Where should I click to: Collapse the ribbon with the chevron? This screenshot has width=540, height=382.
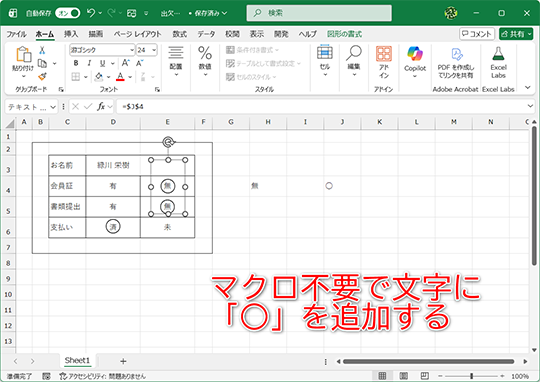528,87
